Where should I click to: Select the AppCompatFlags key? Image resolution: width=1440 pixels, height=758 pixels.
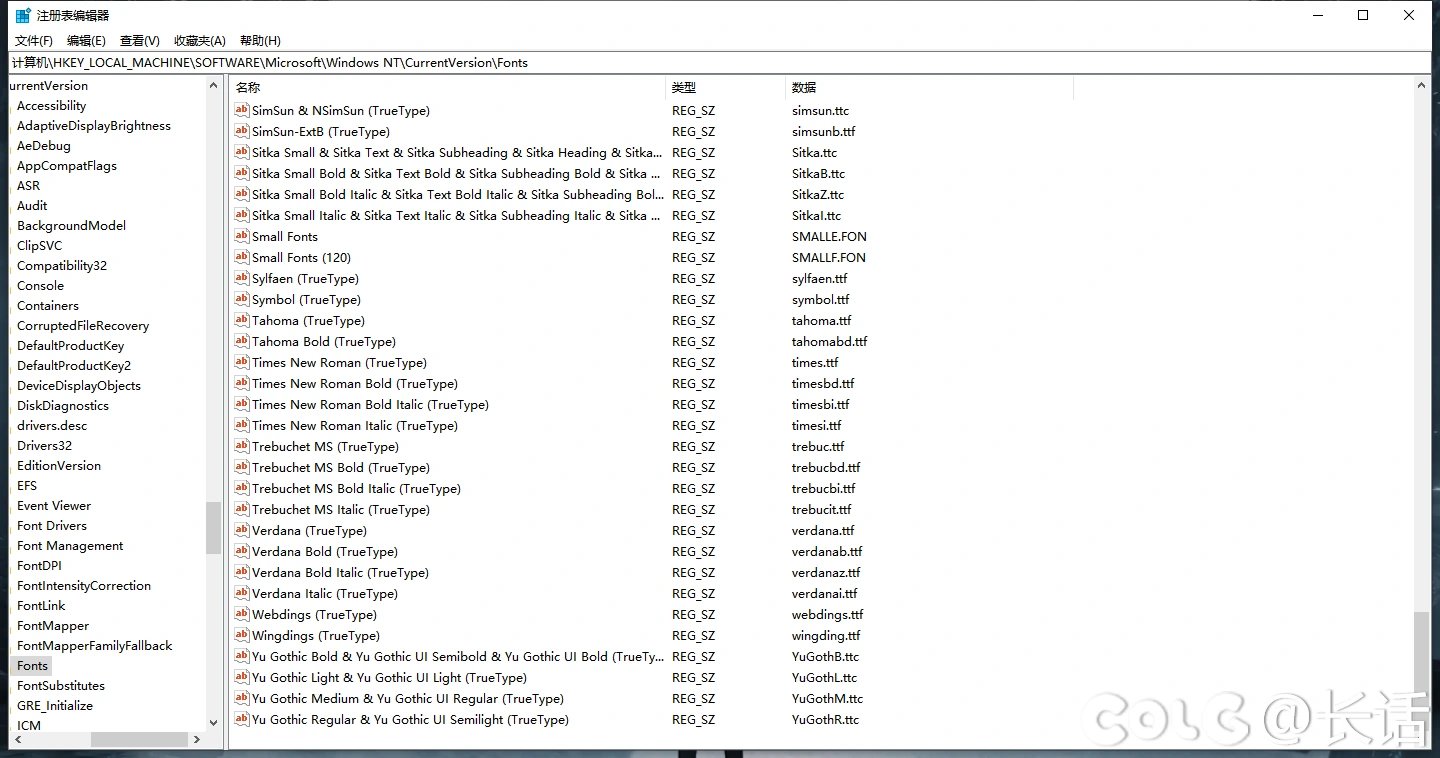(67, 166)
